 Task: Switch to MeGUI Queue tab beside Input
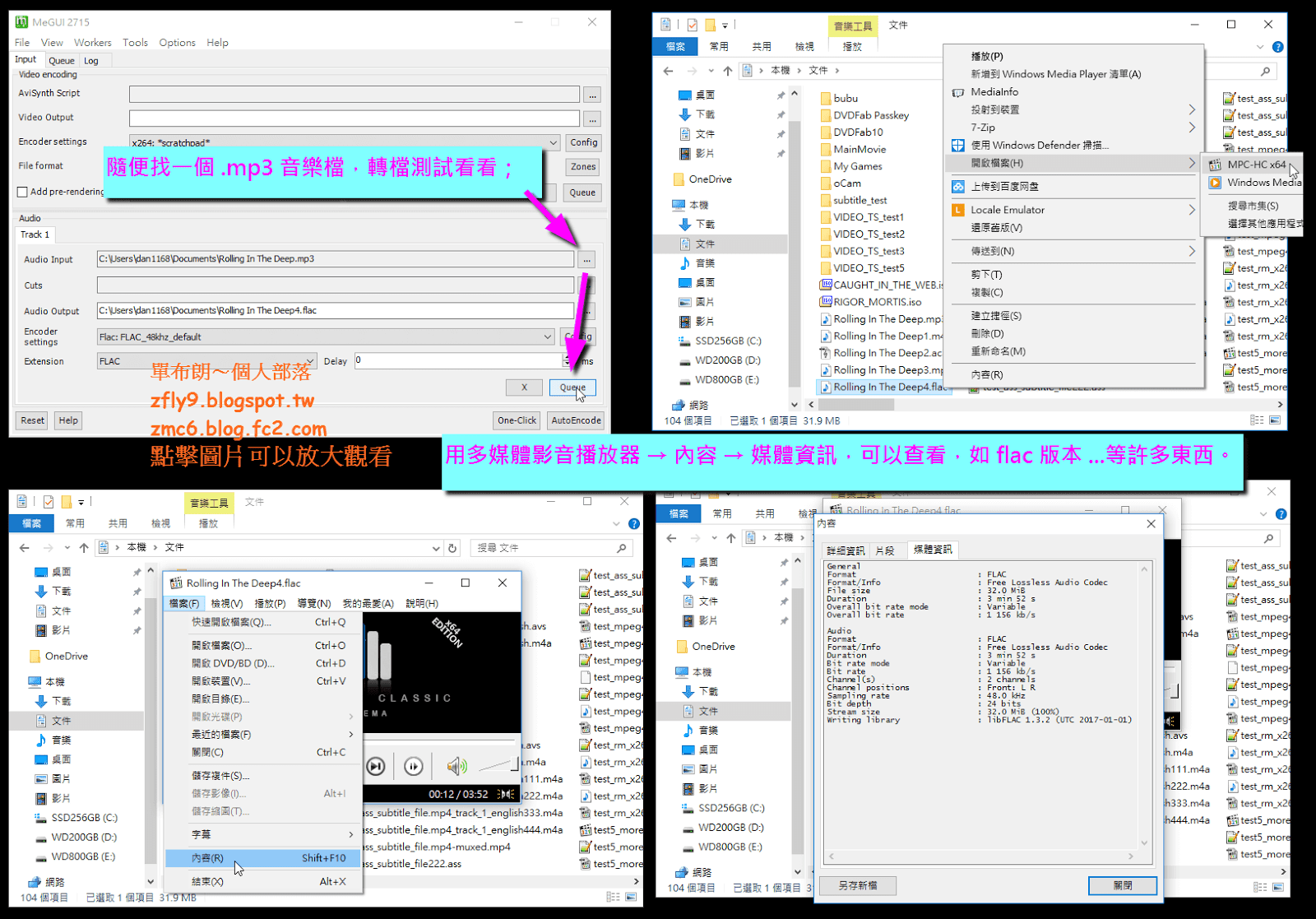click(x=62, y=61)
